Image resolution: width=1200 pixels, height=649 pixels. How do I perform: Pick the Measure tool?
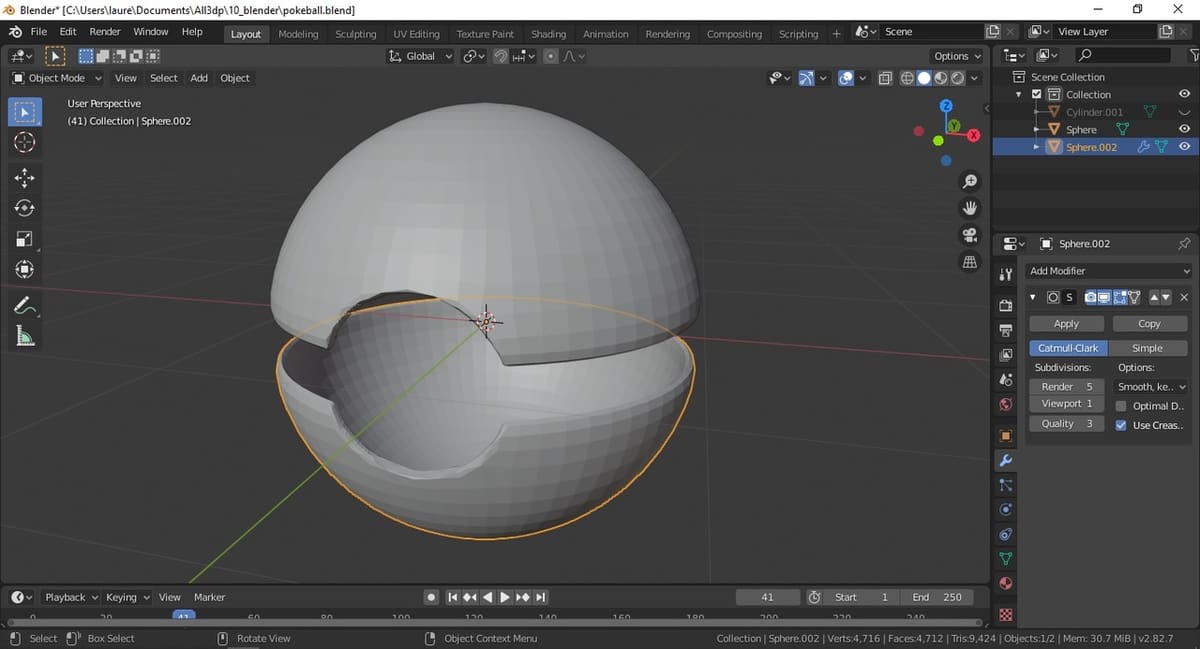click(25, 337)
